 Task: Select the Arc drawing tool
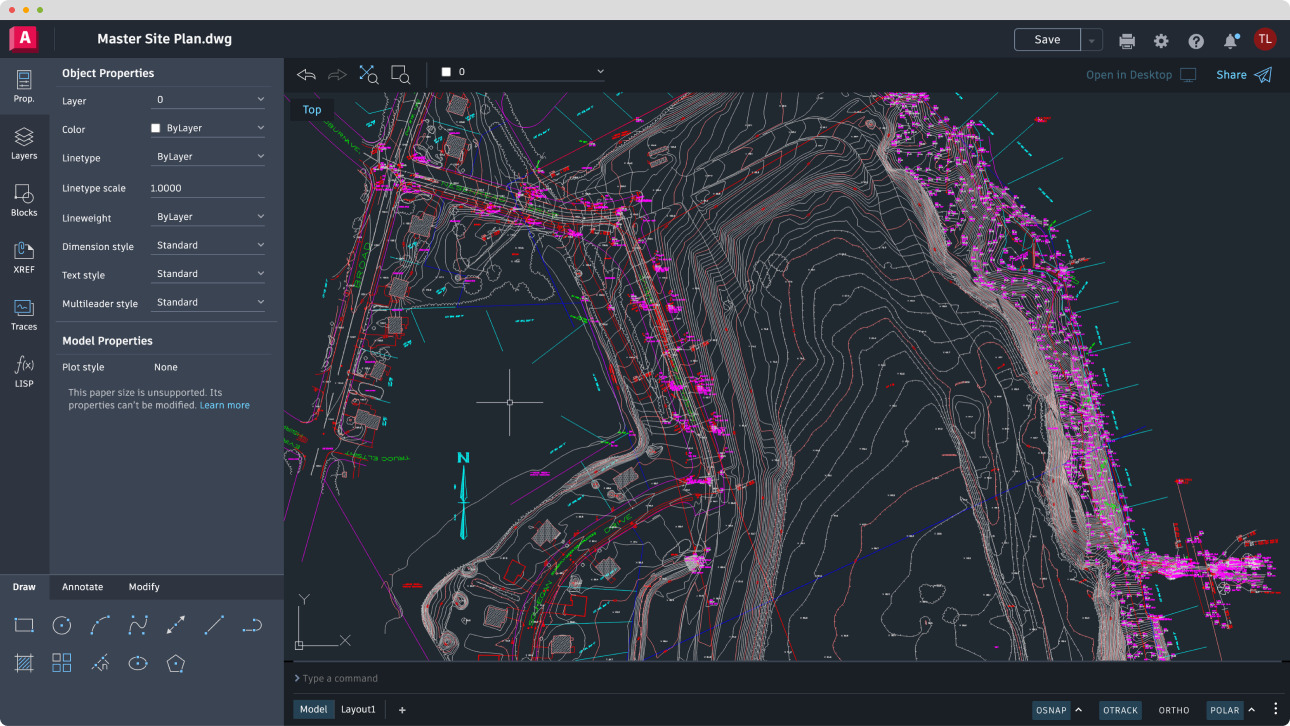pos(99,624)
